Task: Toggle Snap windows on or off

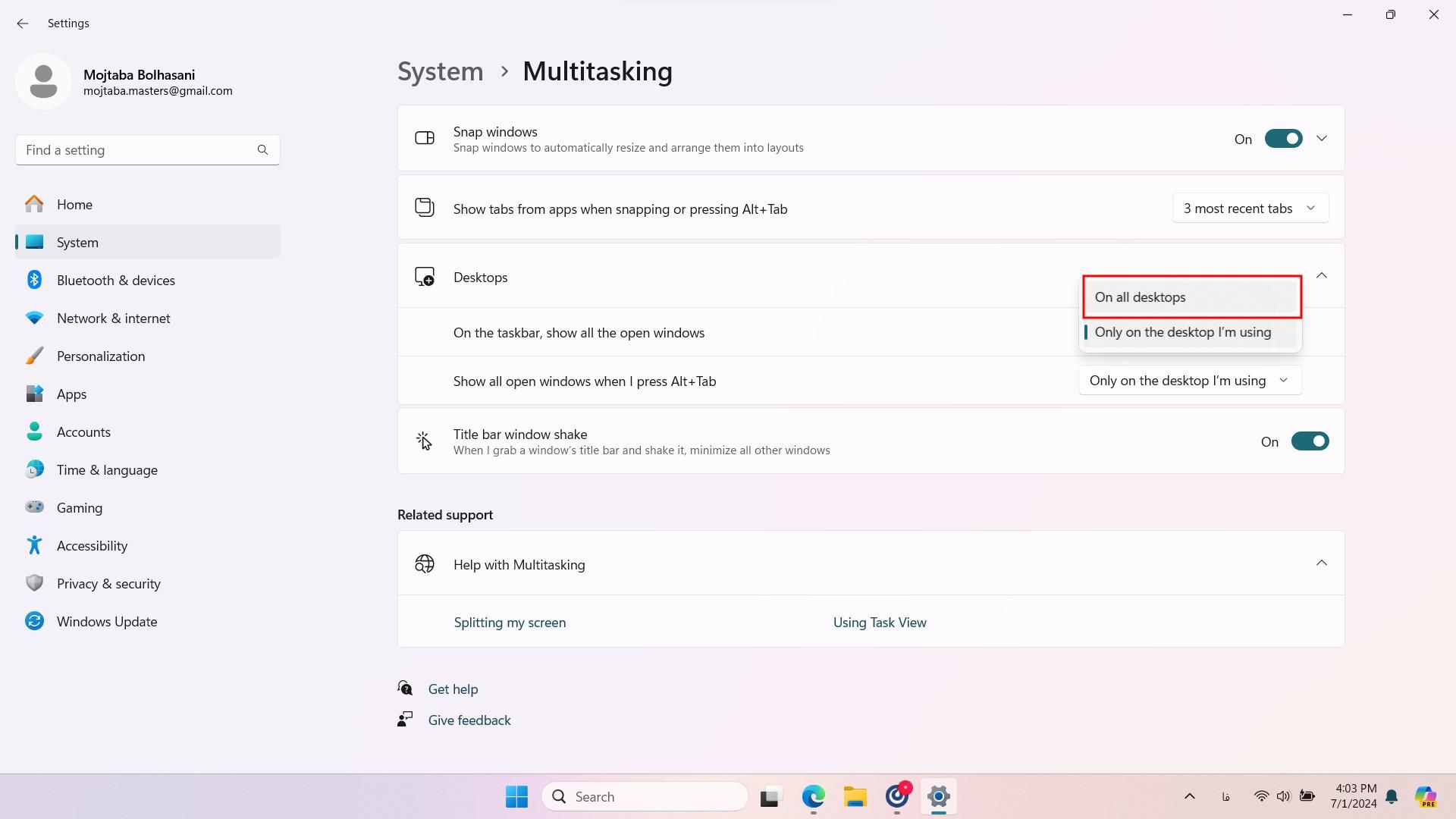Action: (1283, 138)
